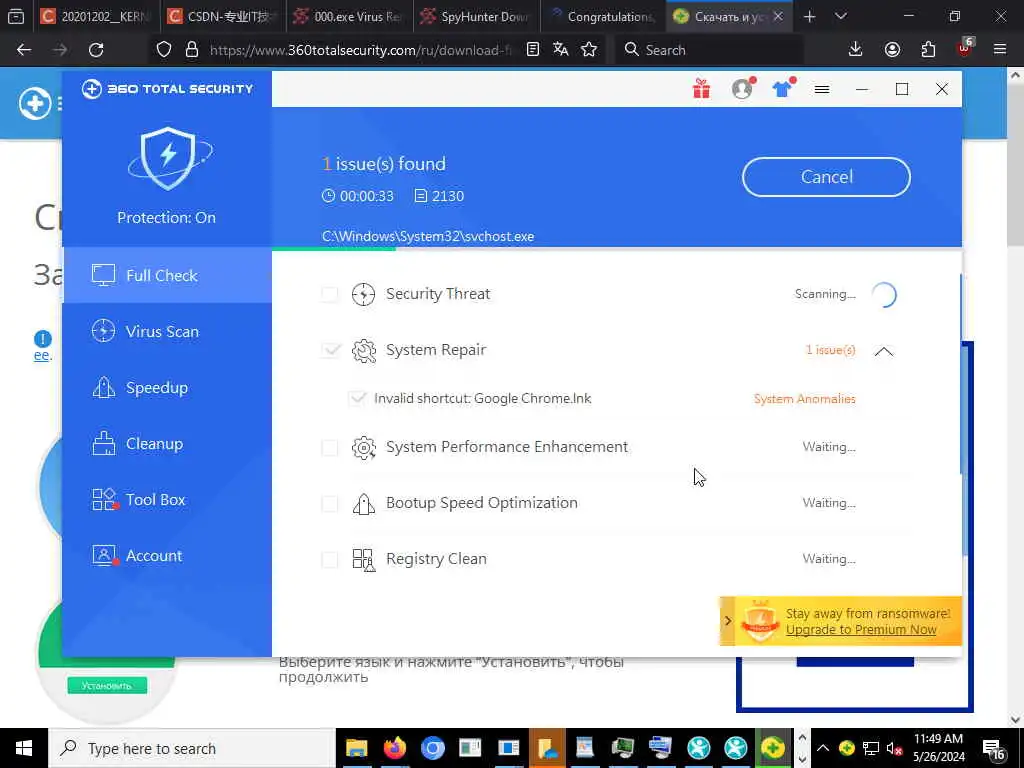
Task: Open the t-shirt theme skin icon
Action: tap(782, 89)
